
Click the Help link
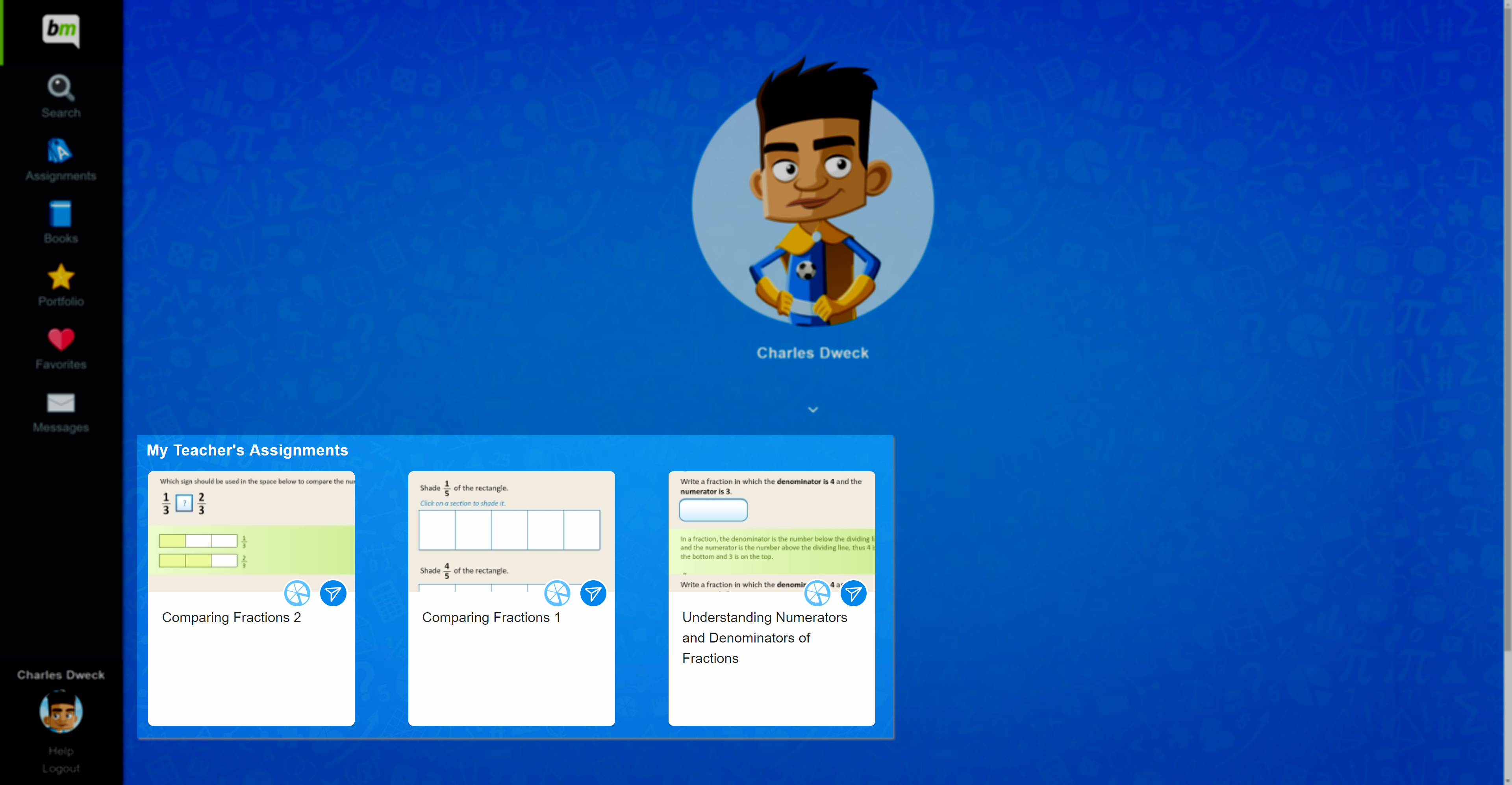(61, 751)
